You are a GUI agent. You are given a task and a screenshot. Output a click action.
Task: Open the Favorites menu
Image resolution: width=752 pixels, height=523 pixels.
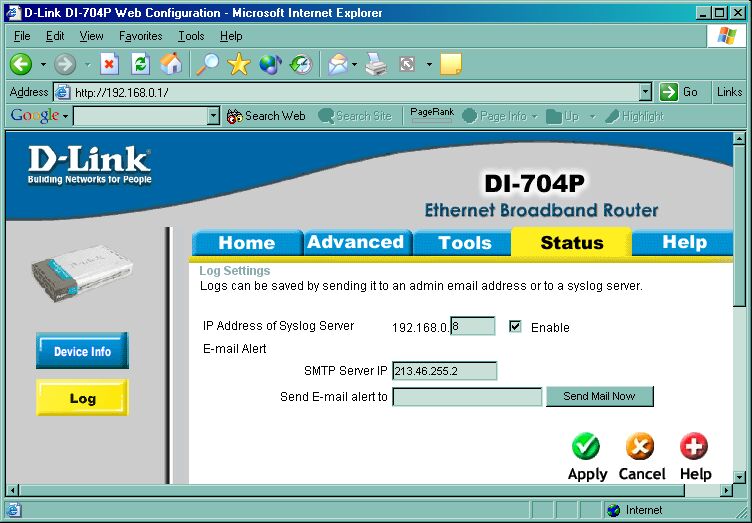coord(141,36)
